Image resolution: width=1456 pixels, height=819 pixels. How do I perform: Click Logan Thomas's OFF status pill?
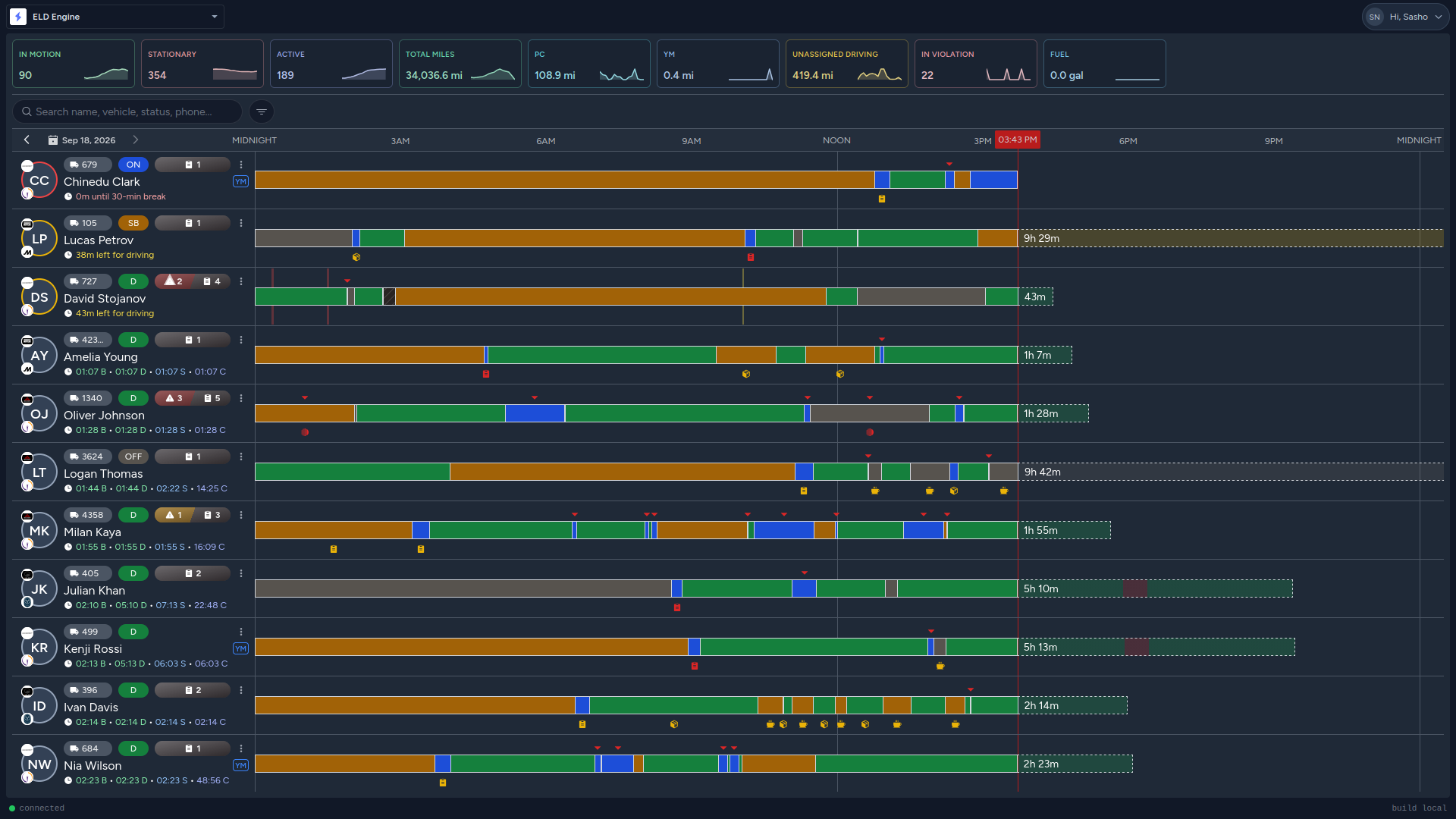click(x=133, y=457)
